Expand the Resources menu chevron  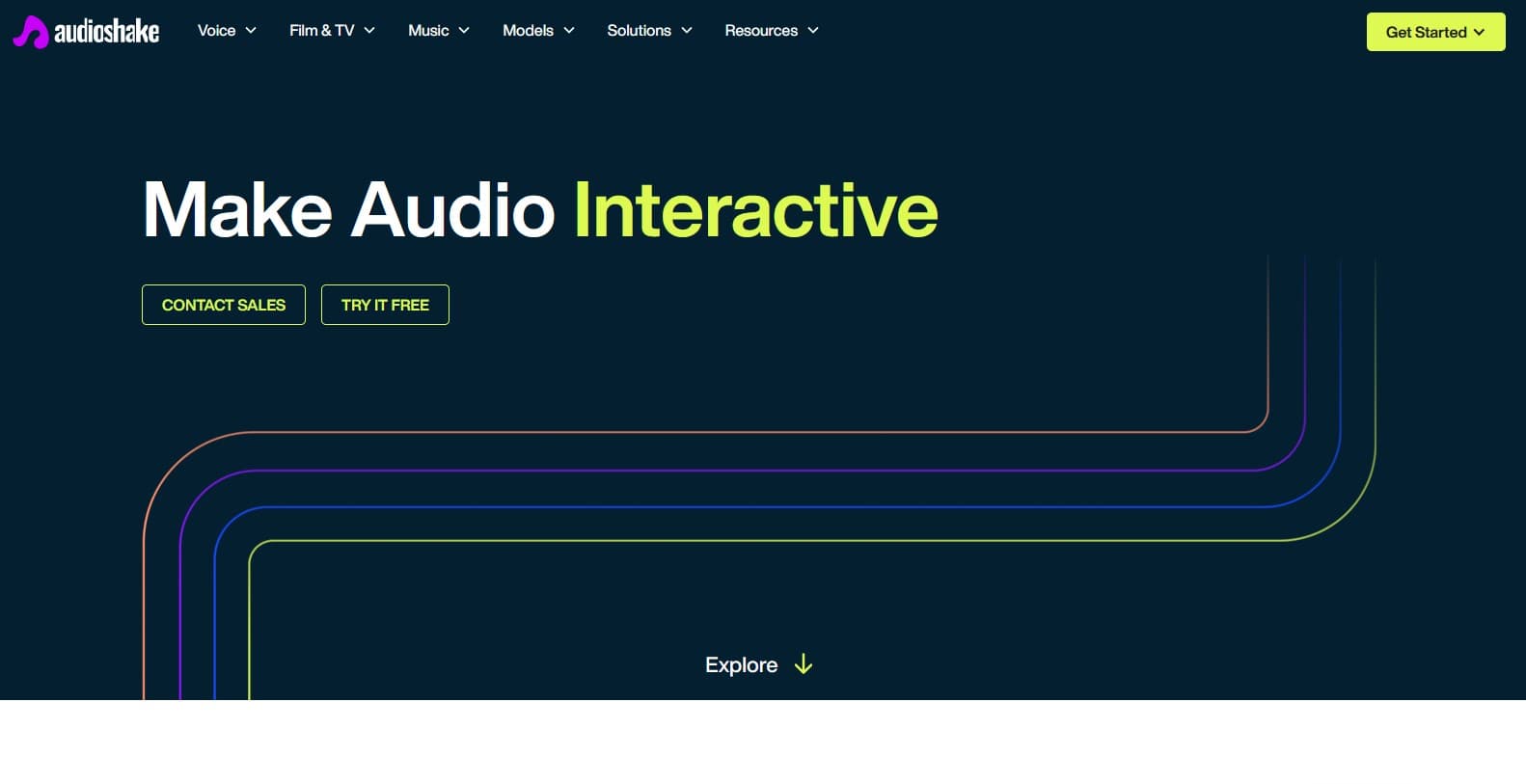pos(813,31)
